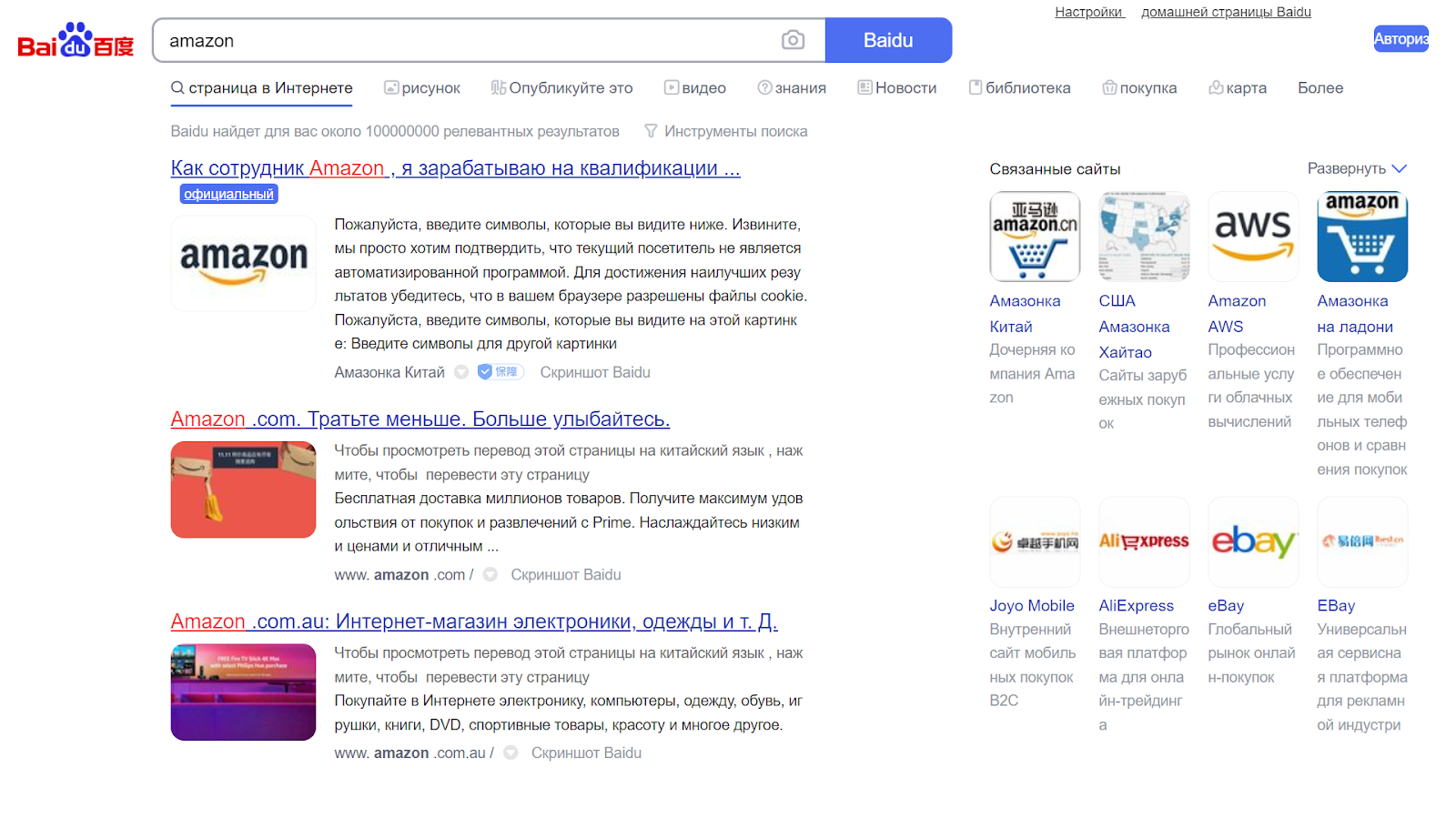The image size is (1456, 818).
Task: Open the Baidu logo homepage
Action: 76,41
